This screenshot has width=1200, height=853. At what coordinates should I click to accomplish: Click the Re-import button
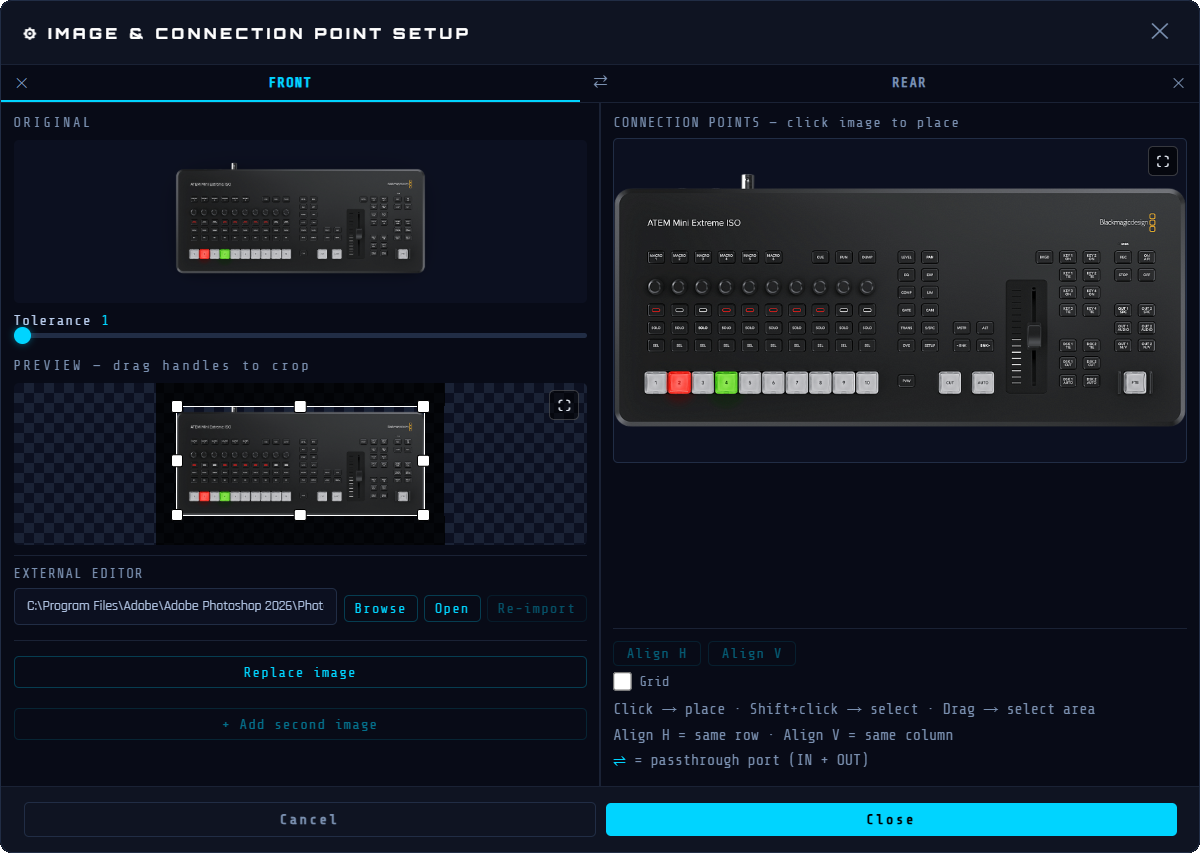(x=536, y=608)
